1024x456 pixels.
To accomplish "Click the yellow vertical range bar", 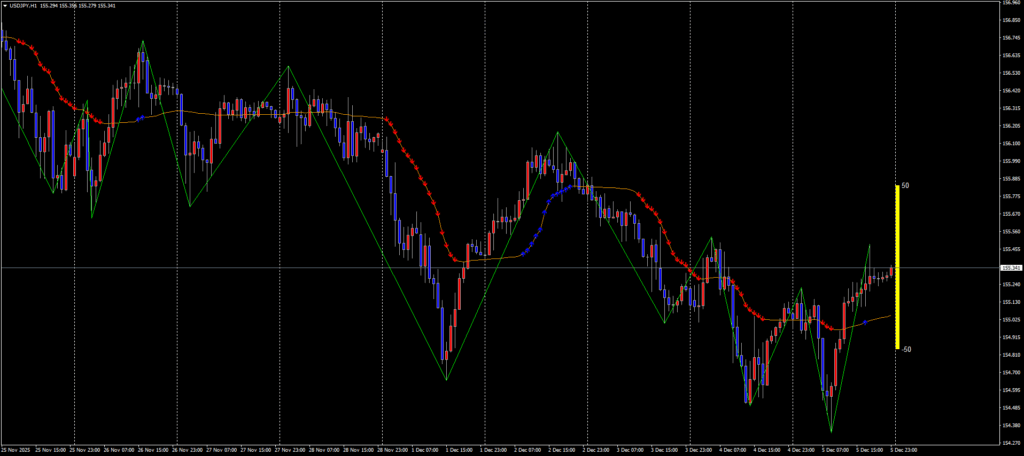I will (x=897, y=268).
